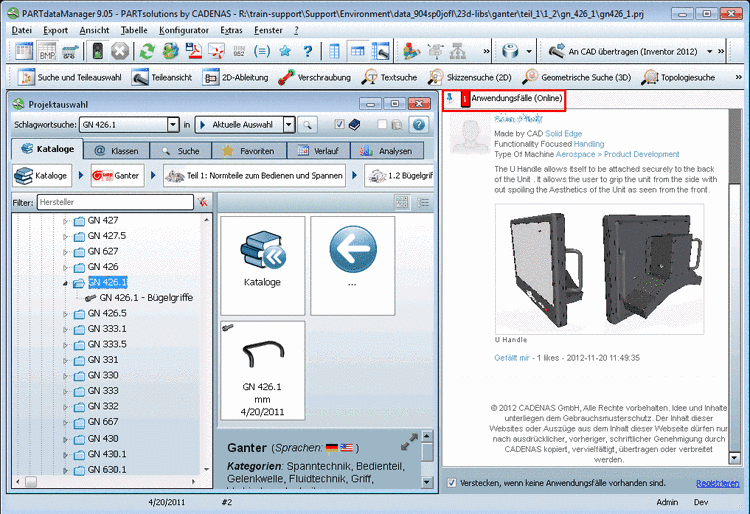Click the DIN 982 toolbar icon
The image size is (750, 514).
[x=239, y=51]
